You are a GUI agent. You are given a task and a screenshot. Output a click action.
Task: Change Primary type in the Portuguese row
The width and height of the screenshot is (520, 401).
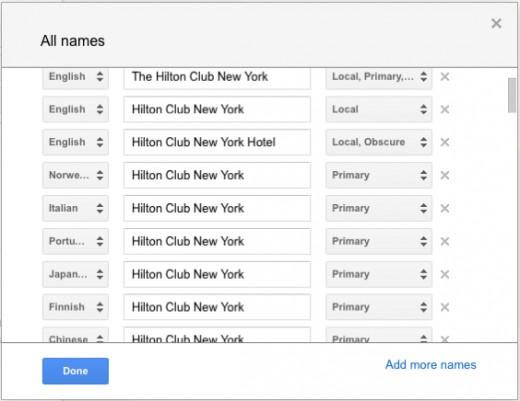379,241
